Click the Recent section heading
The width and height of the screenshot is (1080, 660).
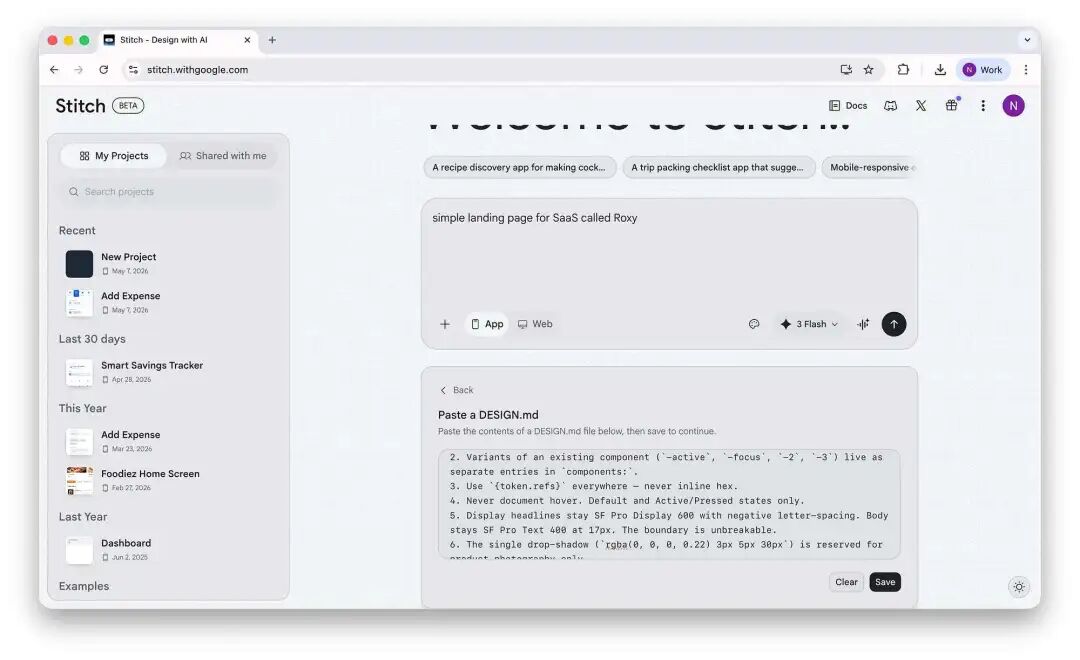tap(77, 231)
